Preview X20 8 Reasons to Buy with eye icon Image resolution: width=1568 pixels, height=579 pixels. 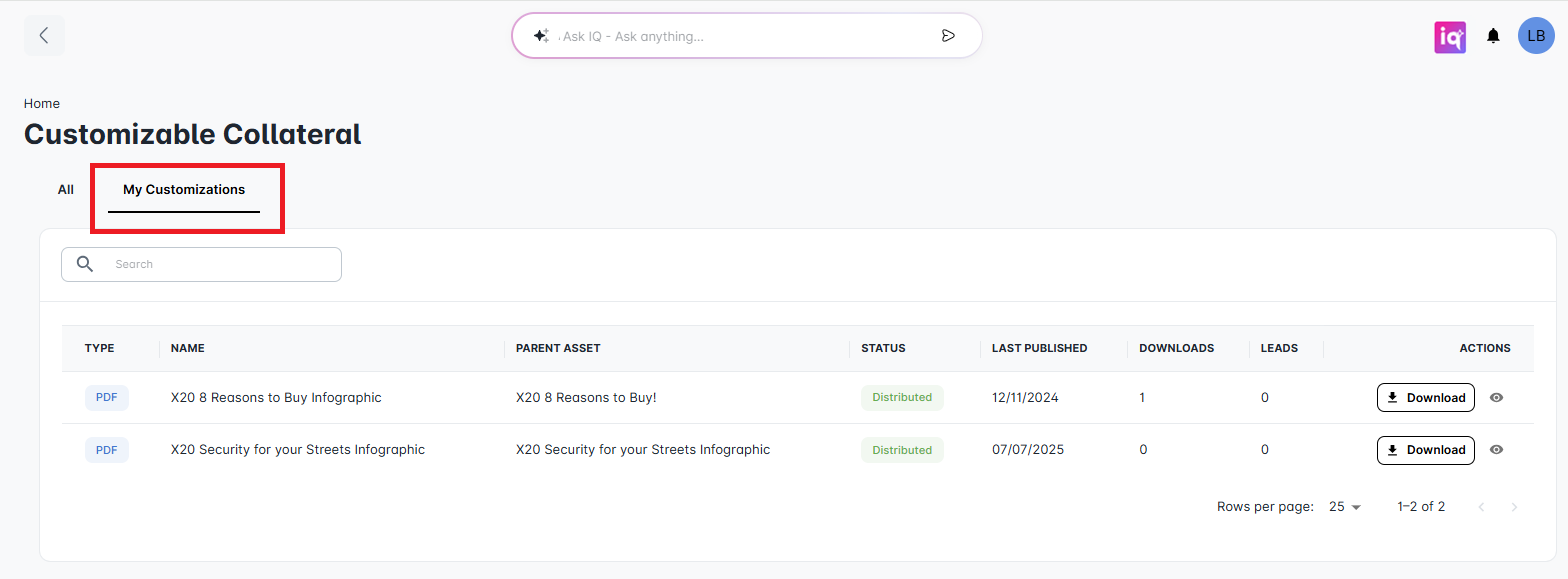click(1496, 398)
